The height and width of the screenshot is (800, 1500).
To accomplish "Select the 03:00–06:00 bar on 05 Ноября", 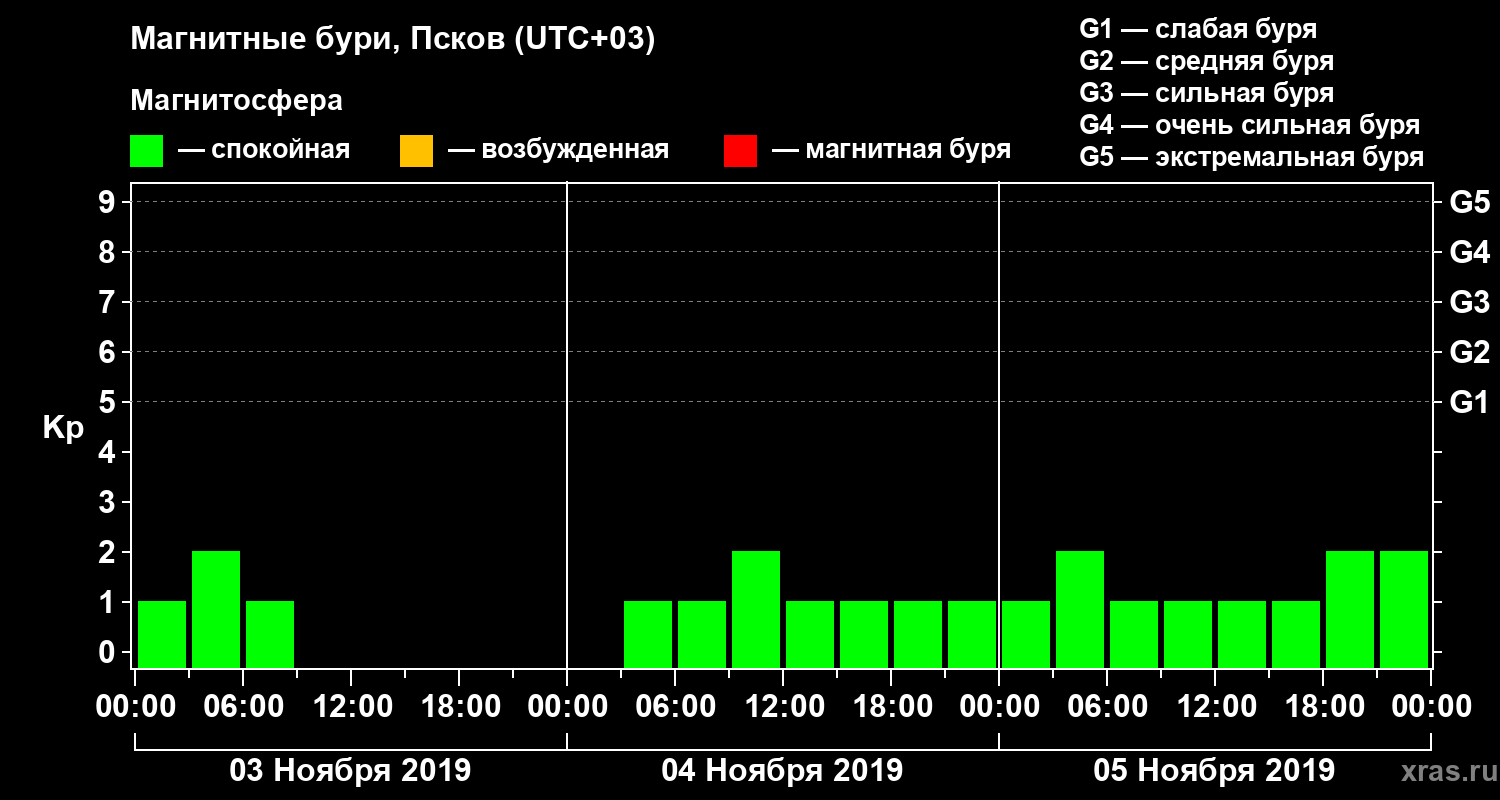I will pyautogui.click(x=1080, y=609).
